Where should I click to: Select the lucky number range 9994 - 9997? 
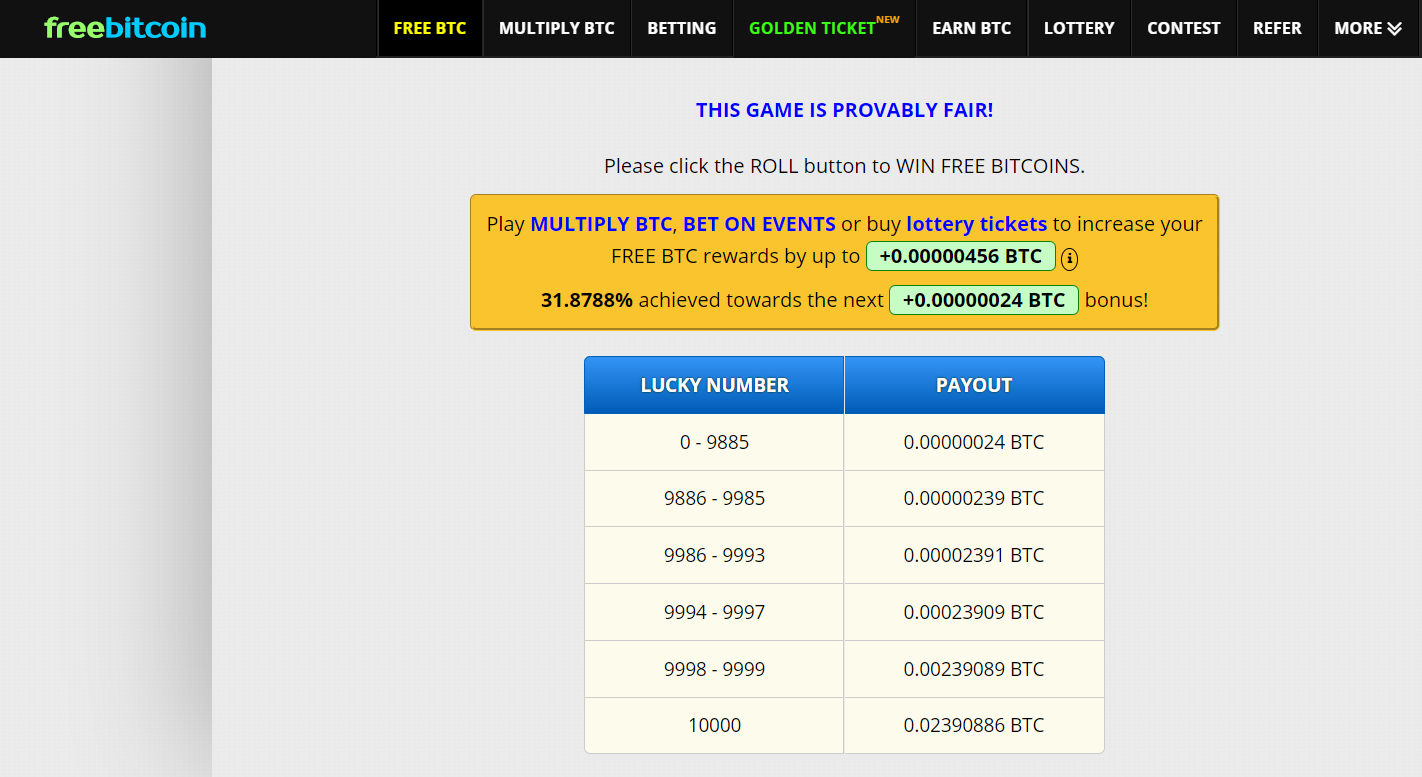(714, 612)
